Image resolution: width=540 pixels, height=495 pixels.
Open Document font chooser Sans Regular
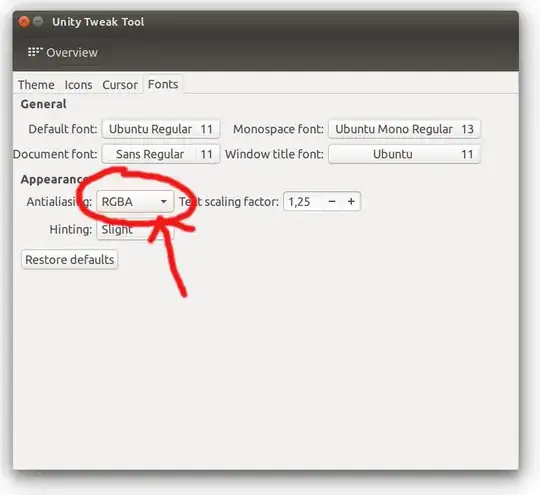[x=161, y=154]
